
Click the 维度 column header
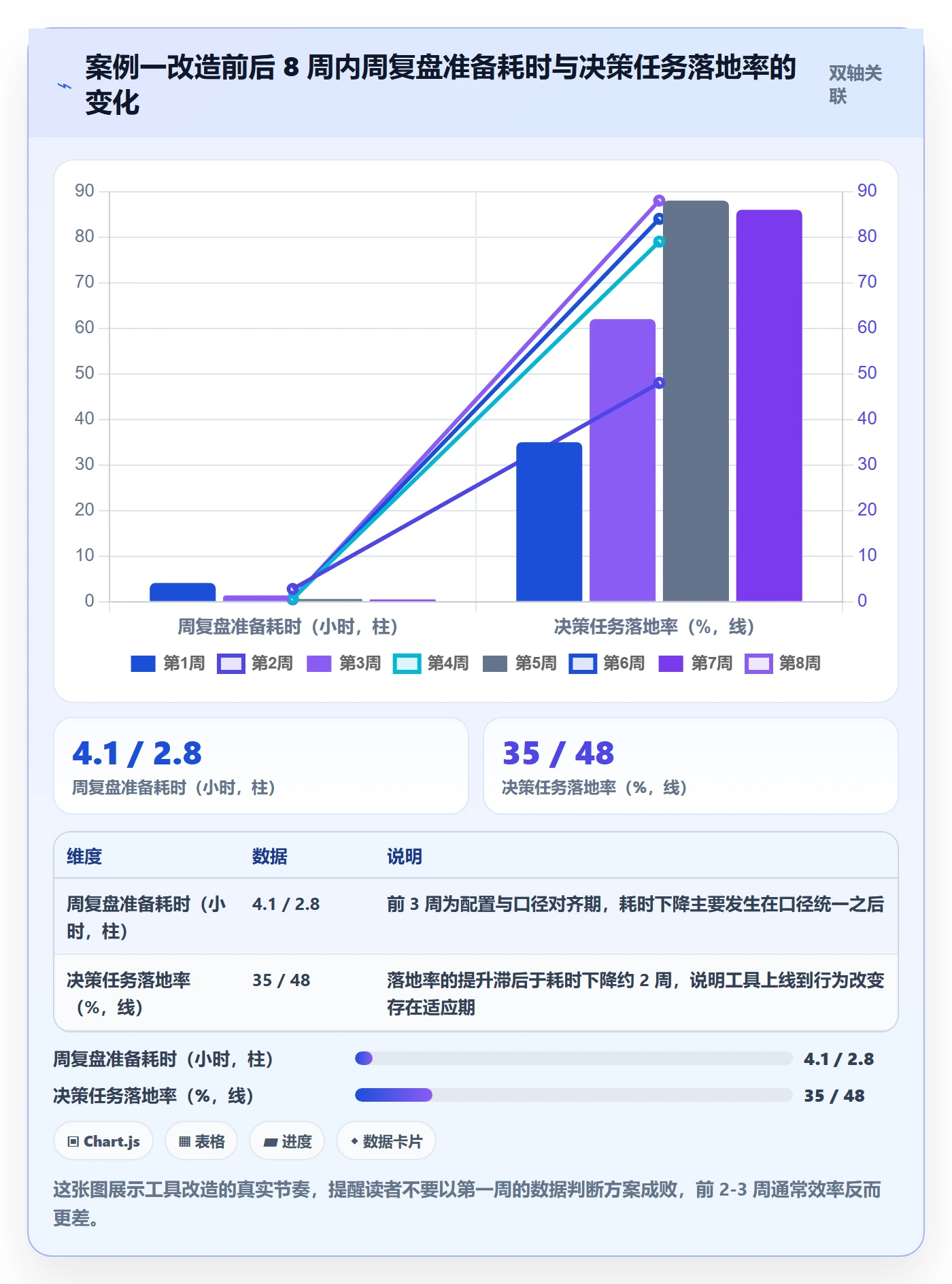click(x=84, y=856)
